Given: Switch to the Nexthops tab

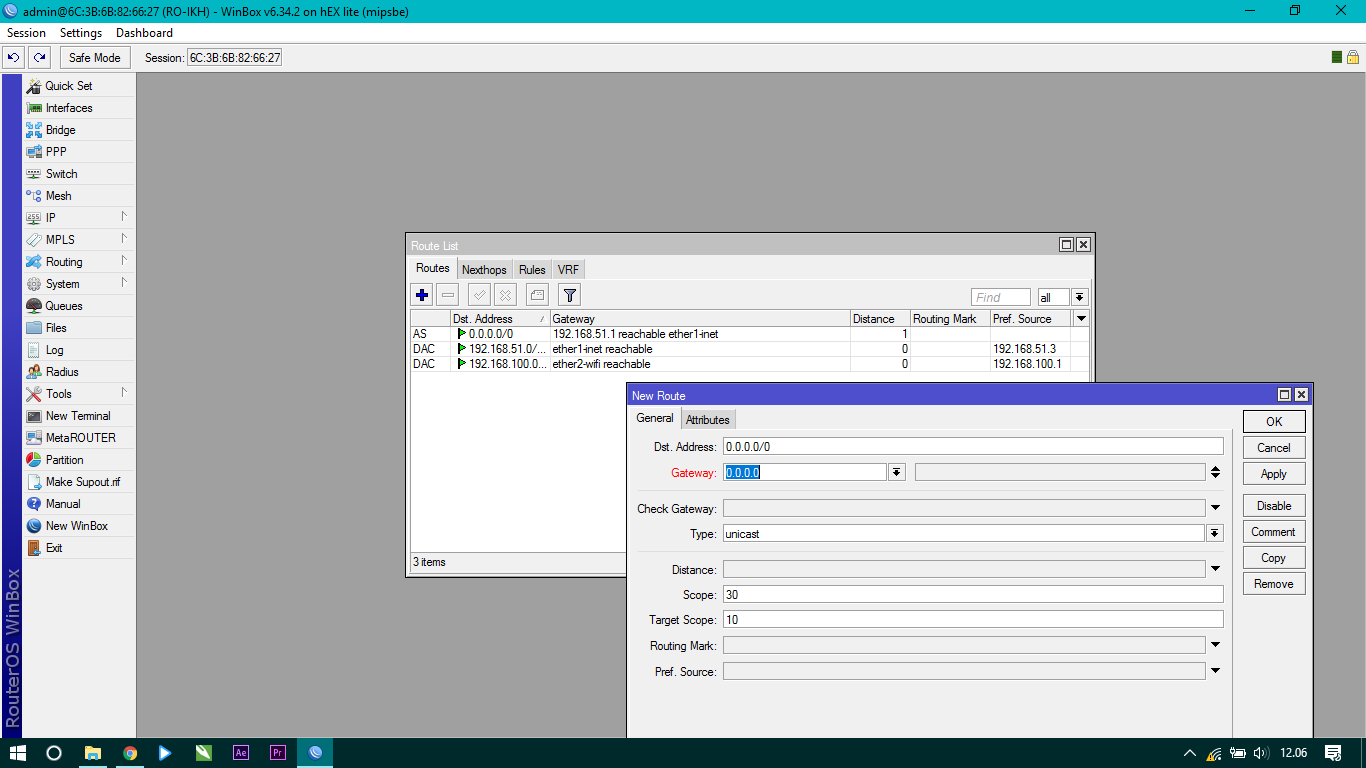Looking at the screenshot, I should tap(484, 270).
